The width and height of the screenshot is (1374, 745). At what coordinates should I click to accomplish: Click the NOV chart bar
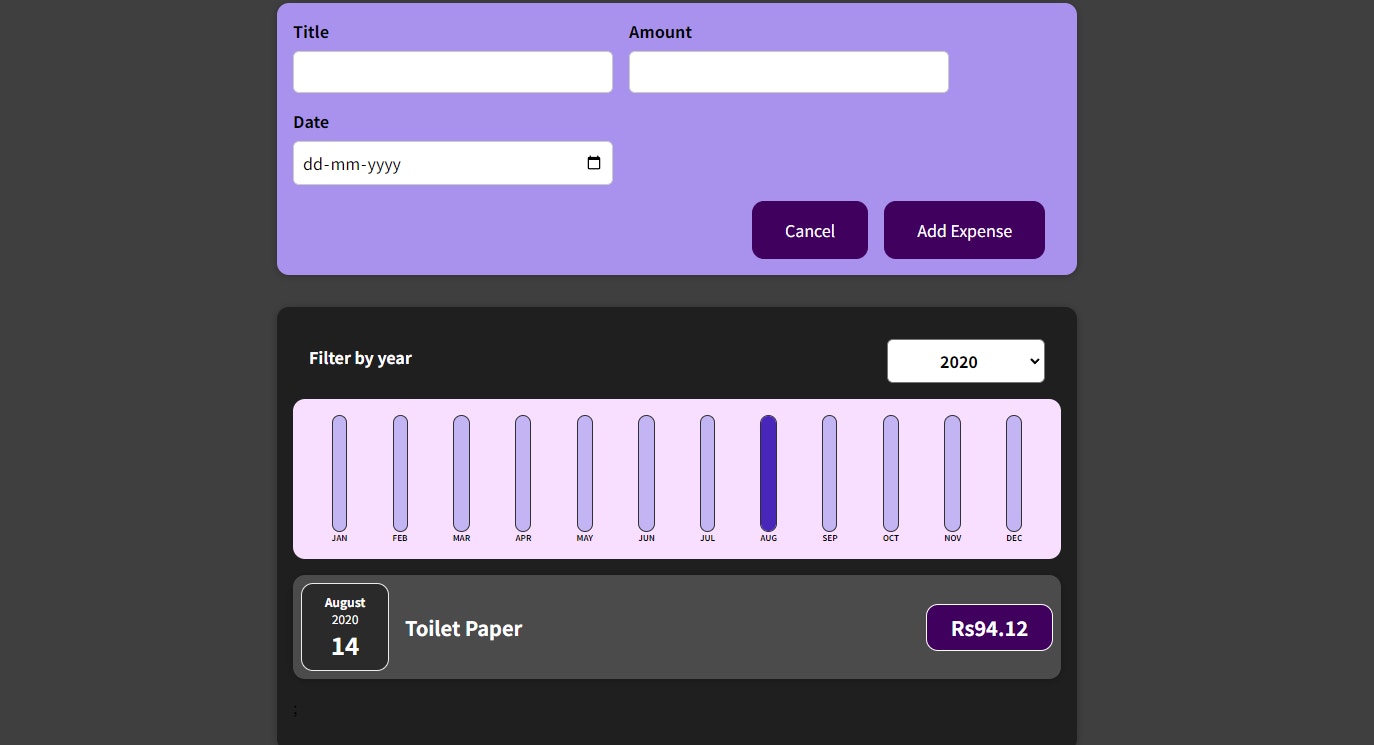point(952,473)
